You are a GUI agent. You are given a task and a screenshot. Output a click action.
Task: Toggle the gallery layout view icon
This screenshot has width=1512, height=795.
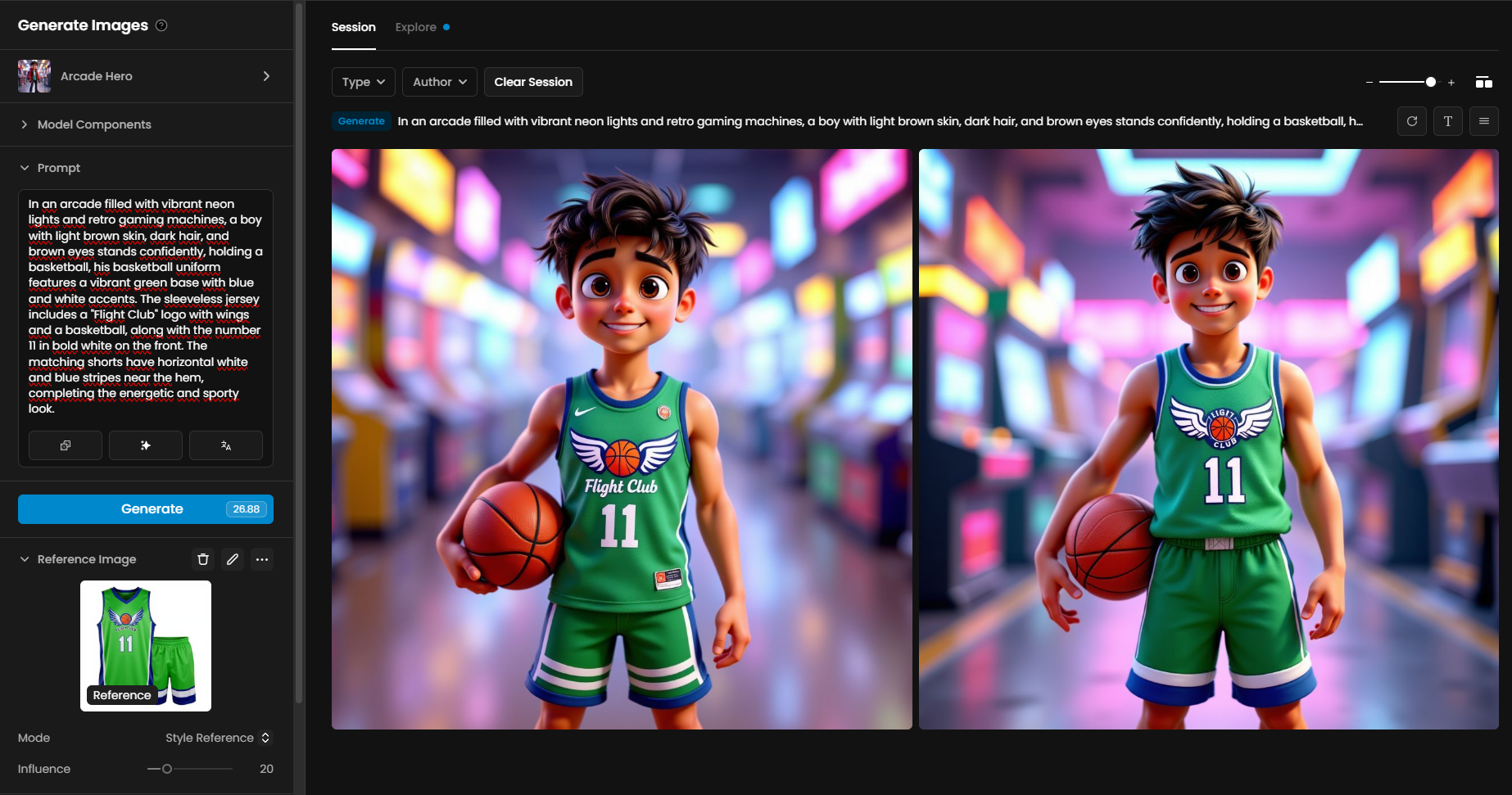point(1484,82)
